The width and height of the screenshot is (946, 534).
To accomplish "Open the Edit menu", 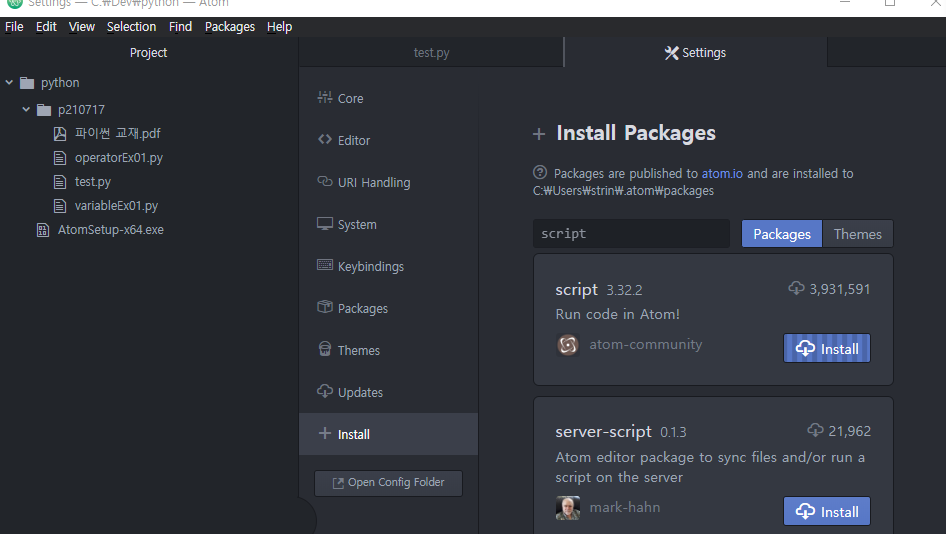I will pyautogui.click(x=46, y=27).
